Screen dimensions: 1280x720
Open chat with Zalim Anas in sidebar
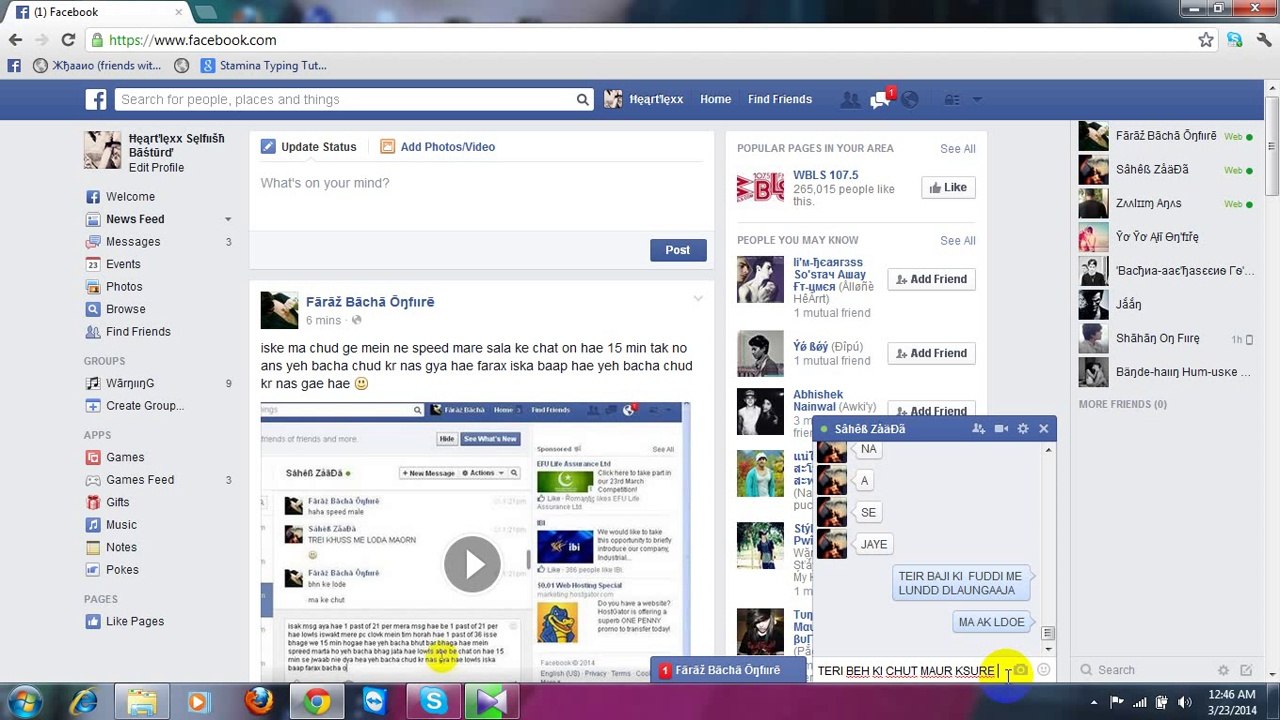[x=1167, y=204]
